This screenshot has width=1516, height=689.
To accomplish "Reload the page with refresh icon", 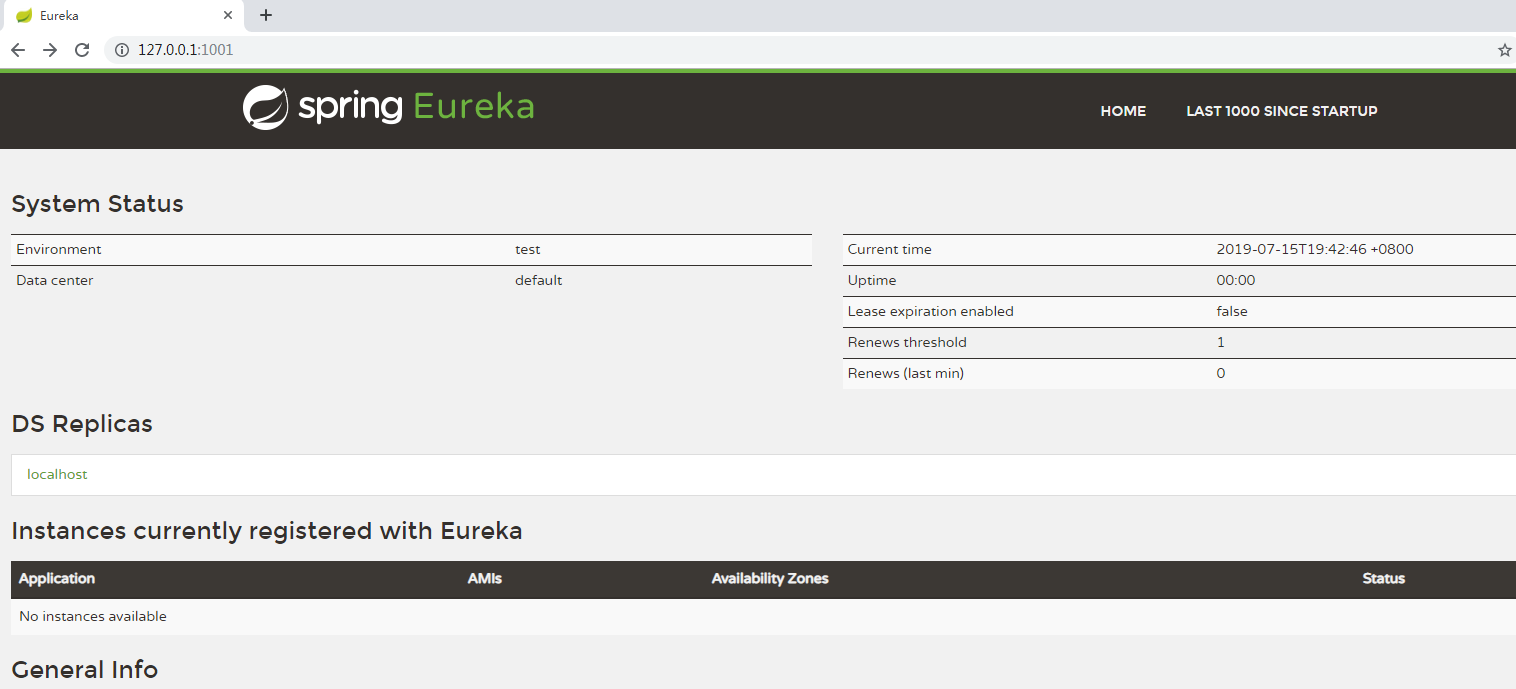I will [83, 50].
